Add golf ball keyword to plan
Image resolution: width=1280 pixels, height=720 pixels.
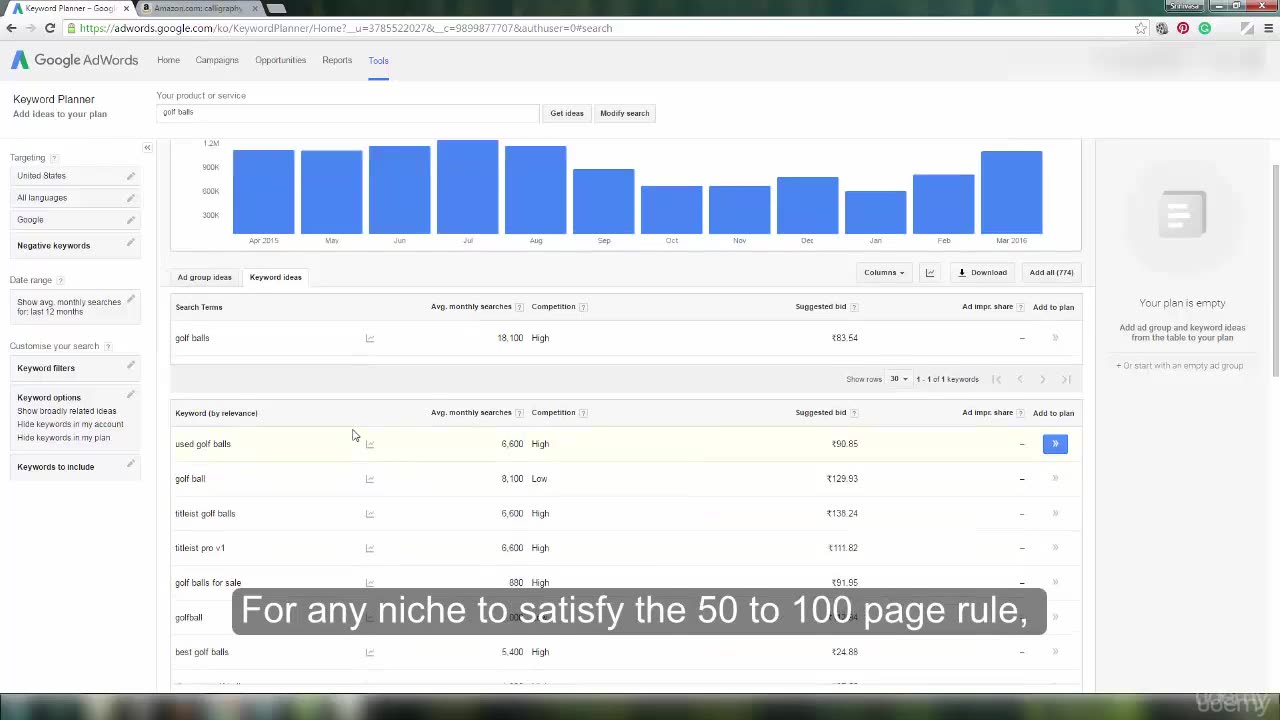tap(1055, 479)
